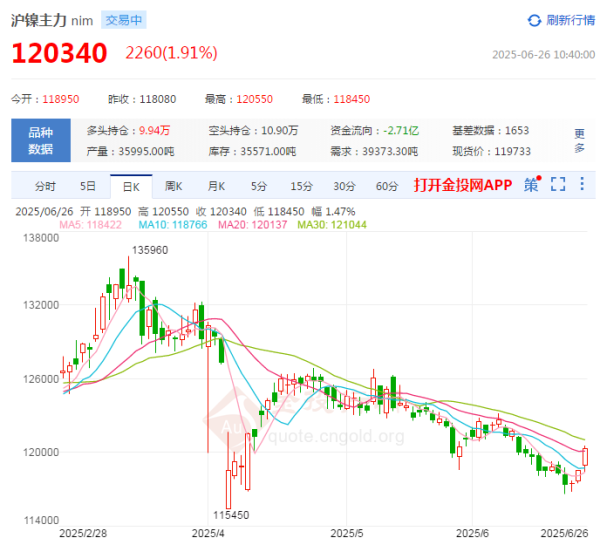The width and height of the screenshot is (600, 538).
Task: Click the 2025/4 date axis label
Action: coord(208,533)
